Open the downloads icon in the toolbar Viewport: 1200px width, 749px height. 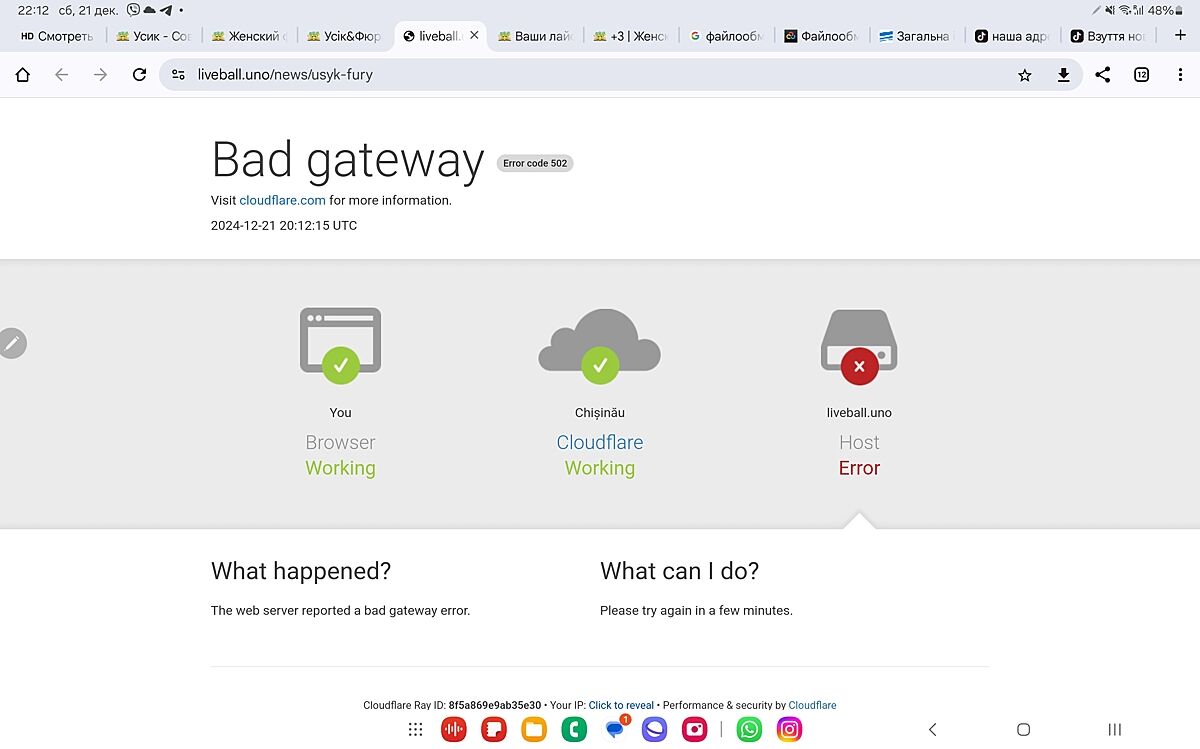coord(1063,75)
